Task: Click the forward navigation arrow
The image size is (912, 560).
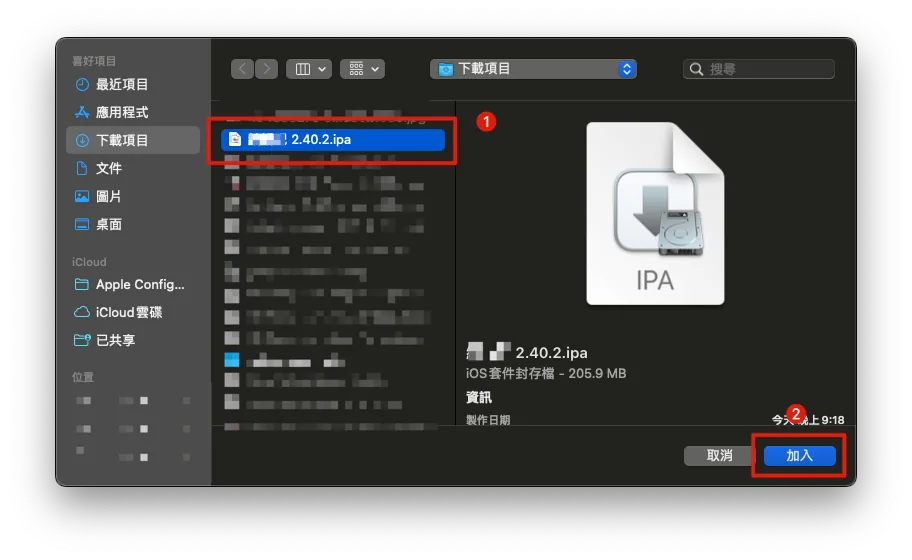Action: [266, 69]
